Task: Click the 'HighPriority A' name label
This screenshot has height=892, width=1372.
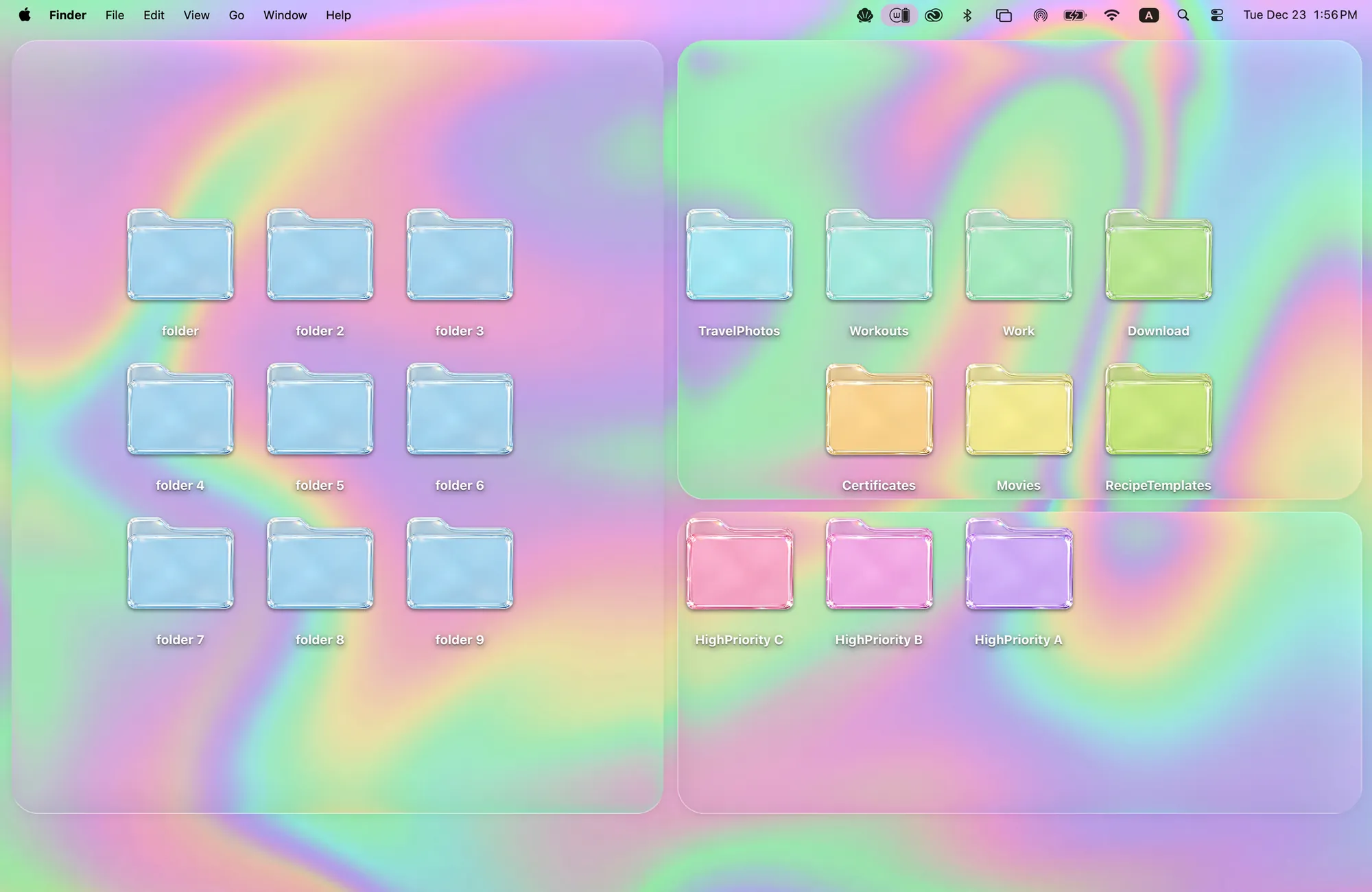Action: click(x=1019, y=639)
